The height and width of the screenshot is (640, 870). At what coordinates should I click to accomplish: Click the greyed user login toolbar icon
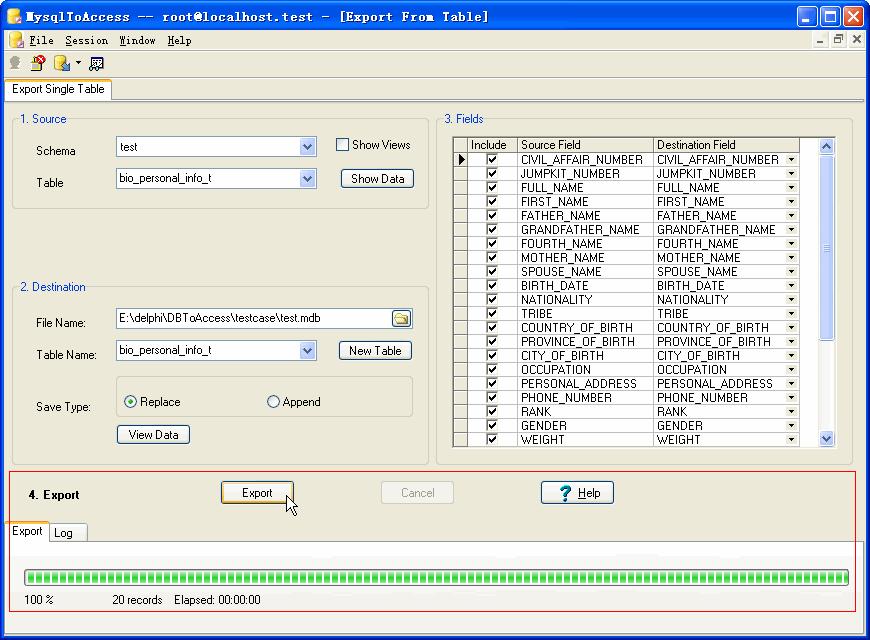pyautogui.click(x=15, y=63)
